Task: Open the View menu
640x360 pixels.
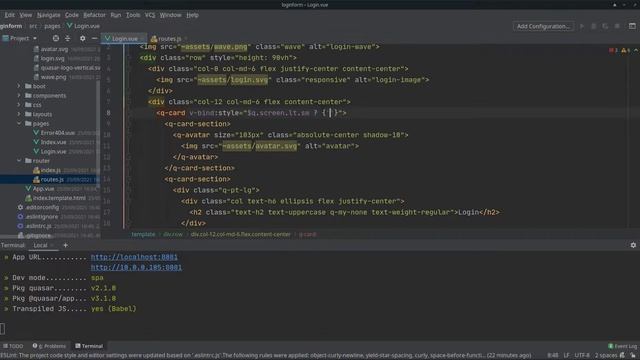Action: 25,15
